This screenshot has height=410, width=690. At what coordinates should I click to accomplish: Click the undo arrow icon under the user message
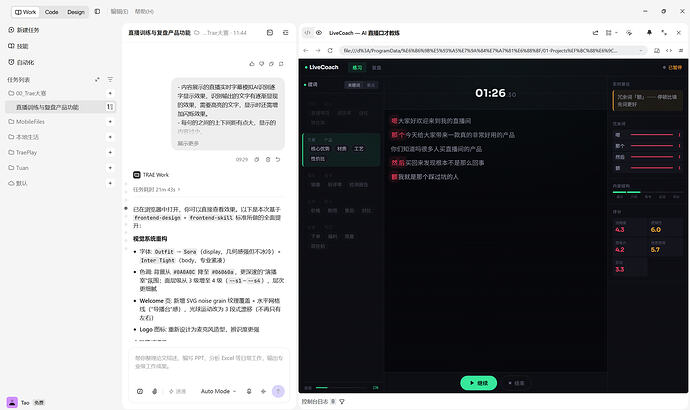tap(278, 159)
